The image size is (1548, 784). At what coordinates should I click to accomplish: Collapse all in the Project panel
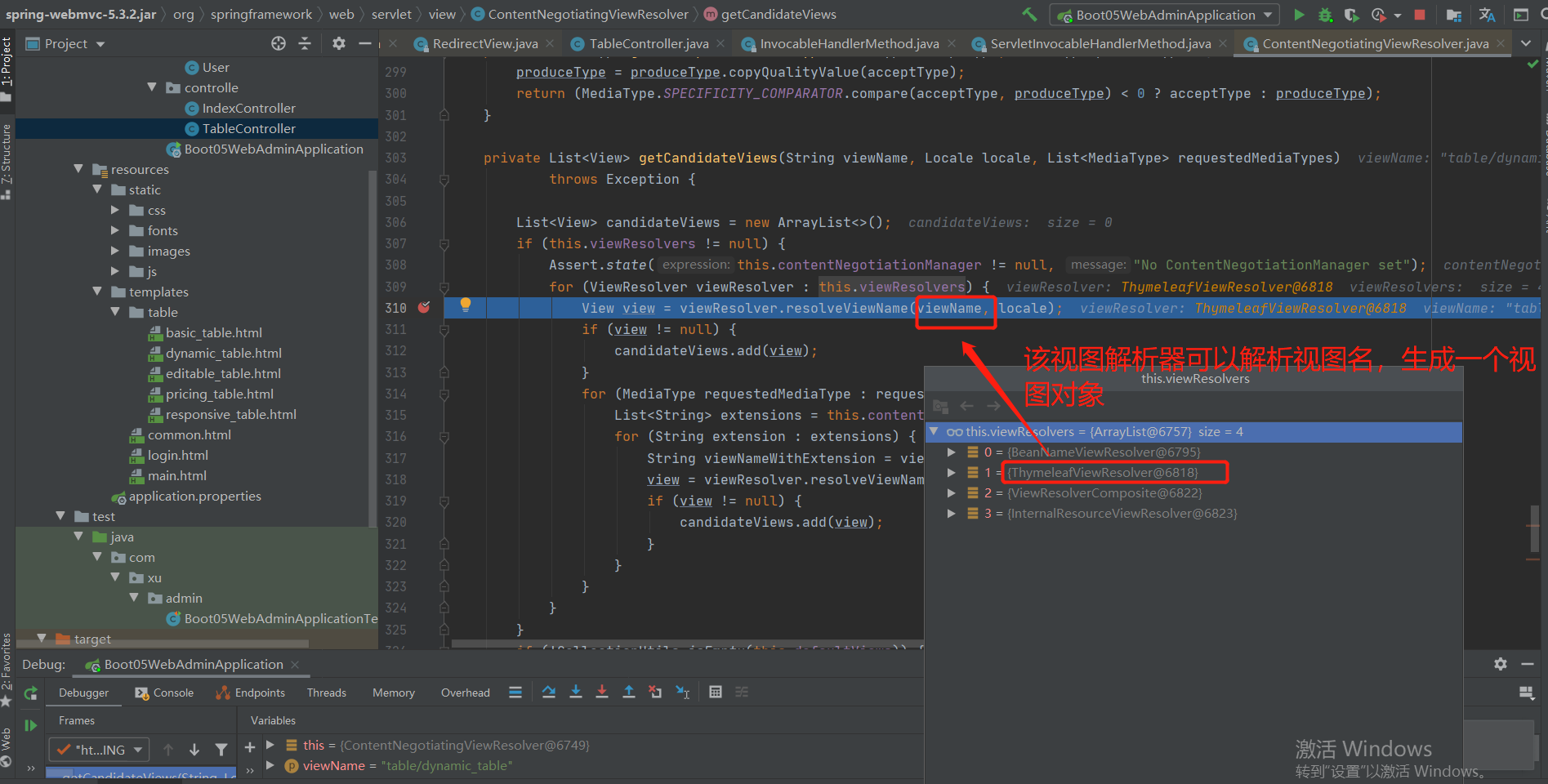pyautogui.click(x=305, y=43)
